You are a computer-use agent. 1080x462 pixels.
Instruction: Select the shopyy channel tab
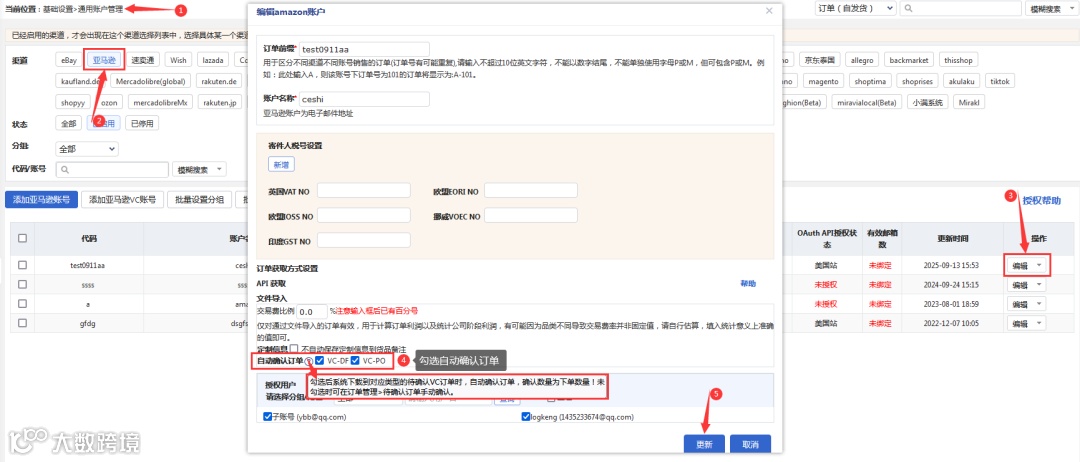[x=72, y=103]
